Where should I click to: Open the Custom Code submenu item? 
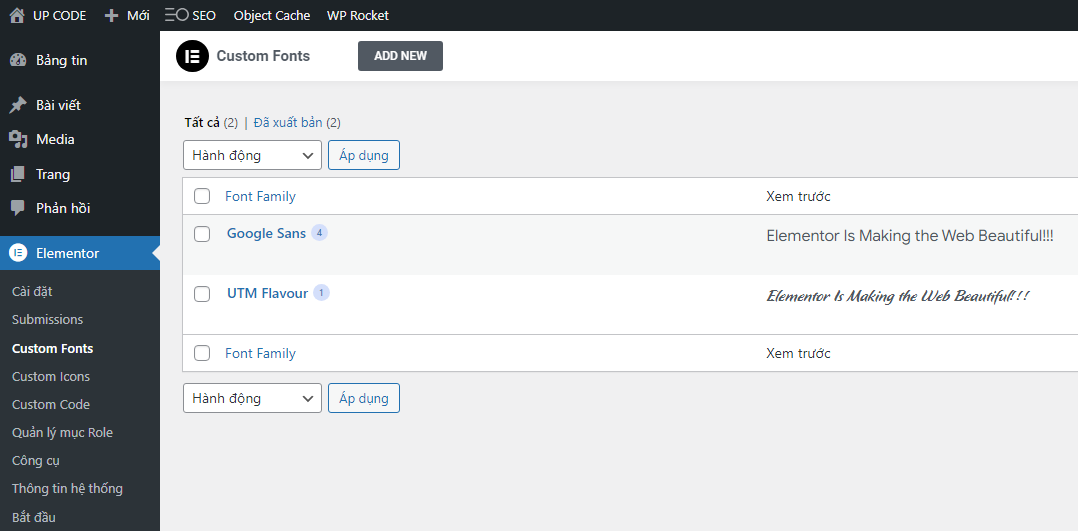tap(51, 405)
